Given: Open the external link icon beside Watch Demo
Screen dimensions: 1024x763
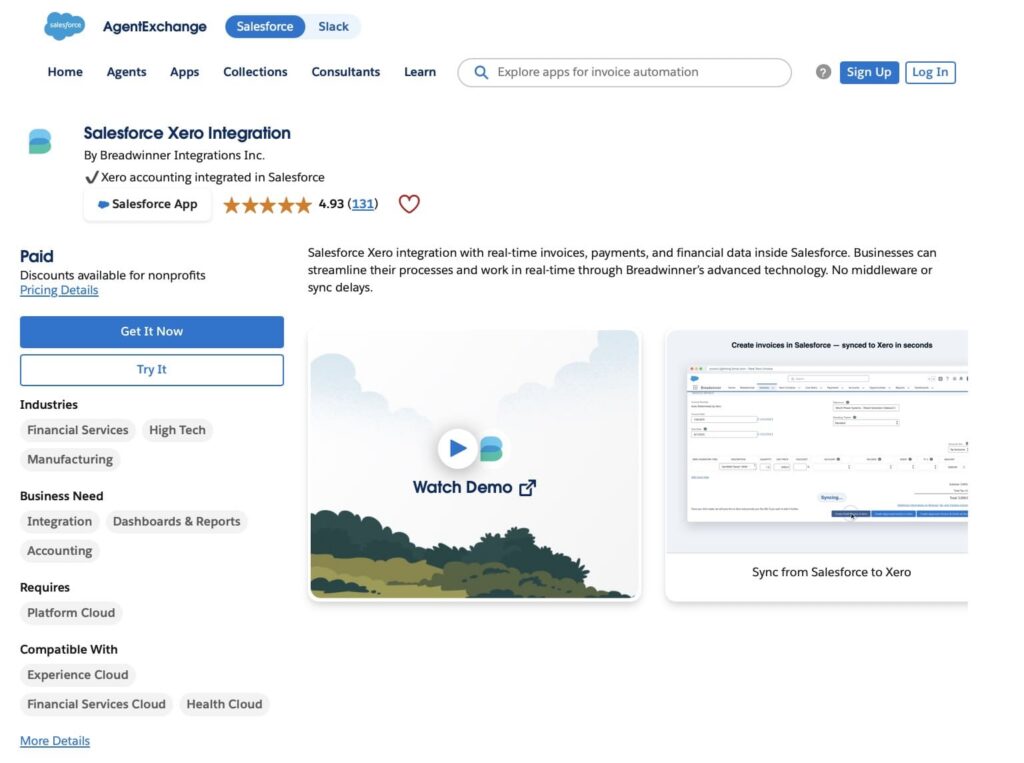Looking at the screenshot, I should point(528,488).
